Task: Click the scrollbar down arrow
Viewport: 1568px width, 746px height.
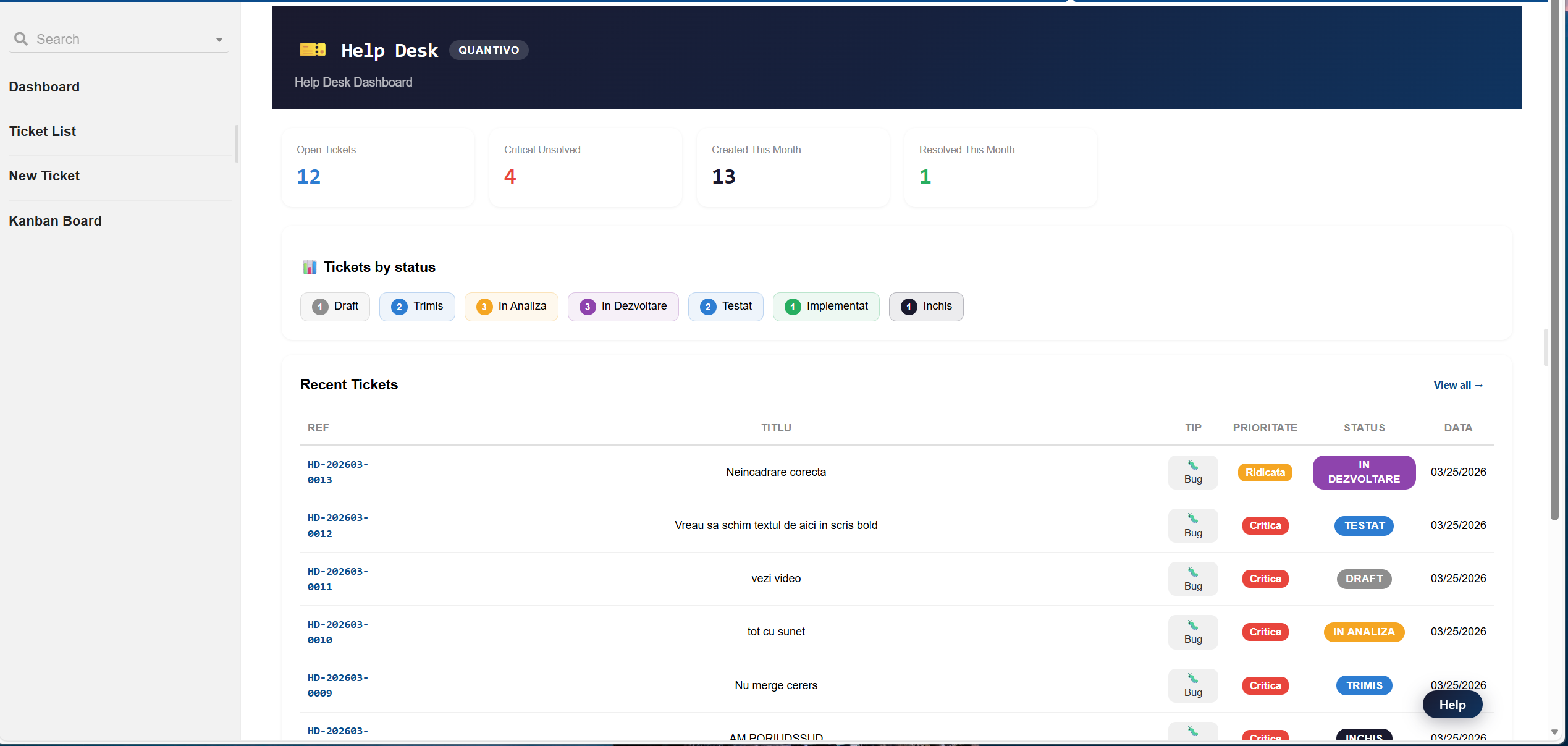Action: point(1554,732)
